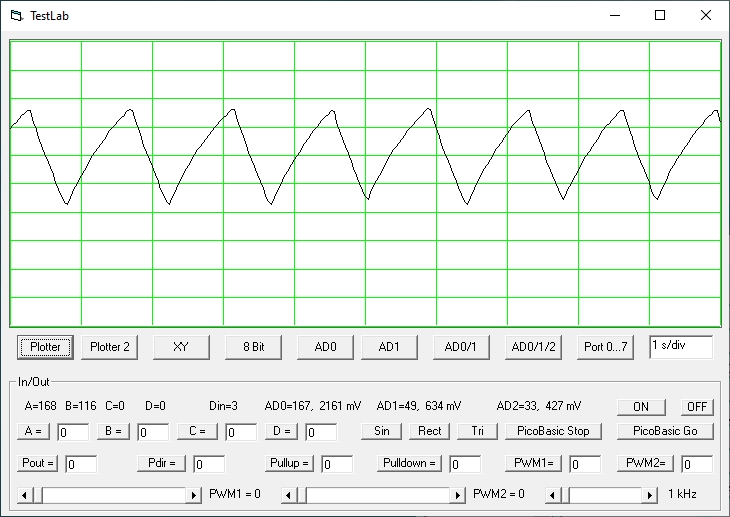This screenshot has height=517, width=730.
Task: Click right arrow of kHz frequency slider
Action: pos(651,495)
